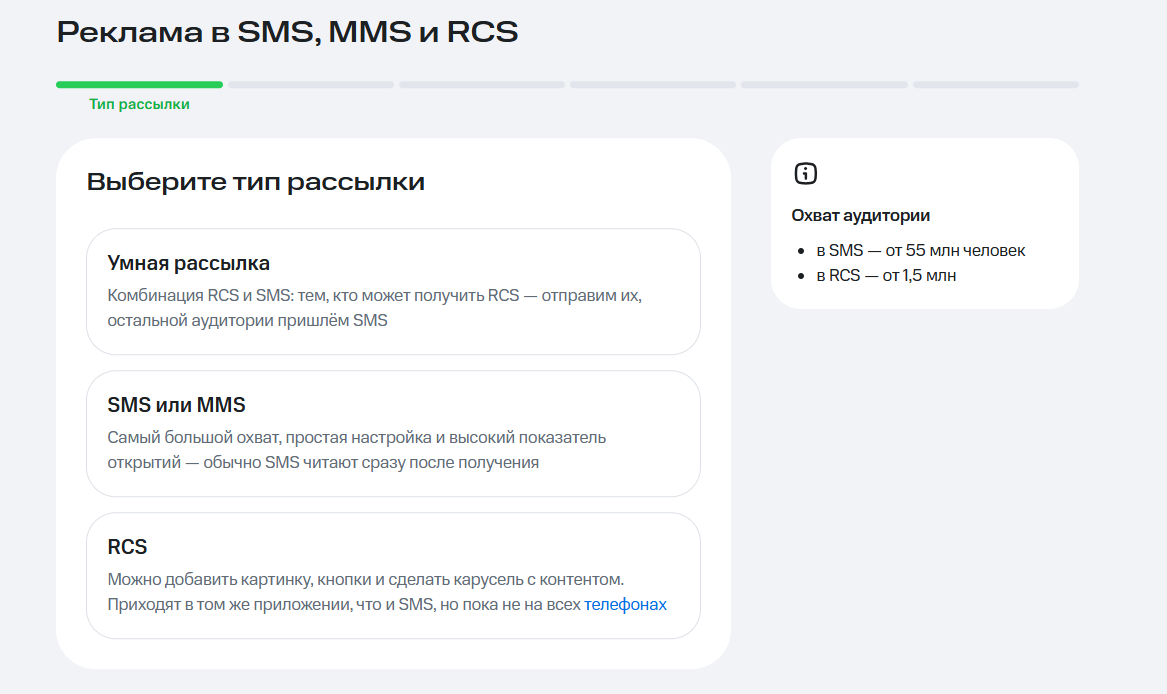
Task: Click the Выберите тип рассылки heading
Action: coord(255,182)
